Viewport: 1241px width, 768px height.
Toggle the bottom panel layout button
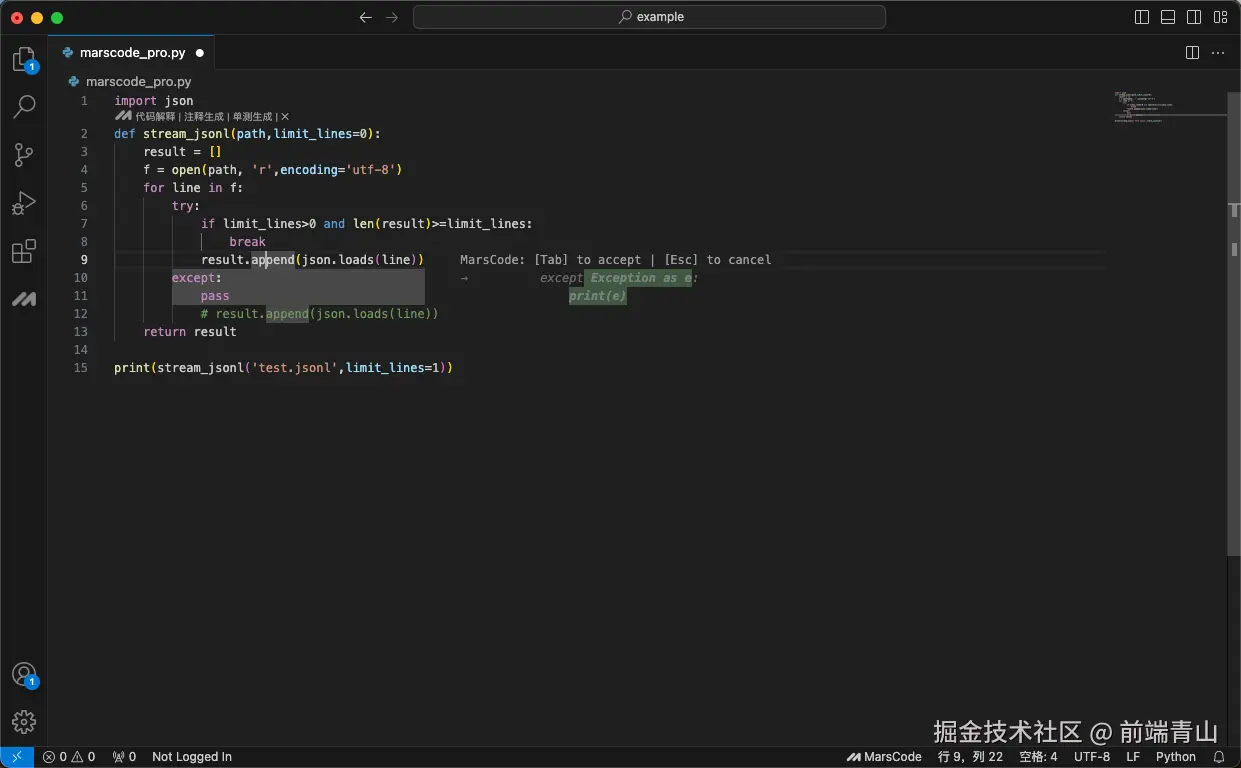tap(1168, 17)
